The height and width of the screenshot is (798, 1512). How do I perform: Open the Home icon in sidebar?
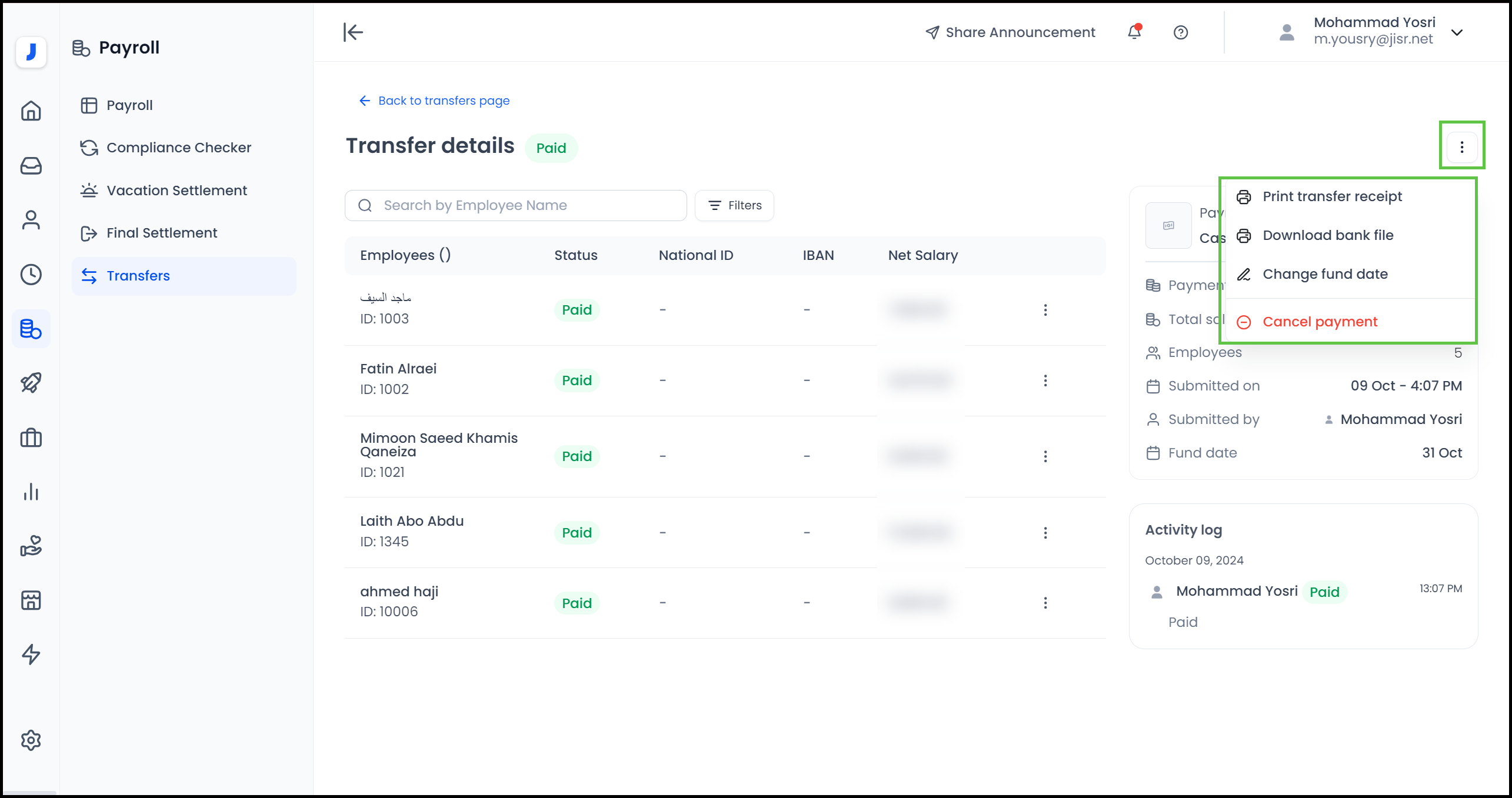point(31,111)
